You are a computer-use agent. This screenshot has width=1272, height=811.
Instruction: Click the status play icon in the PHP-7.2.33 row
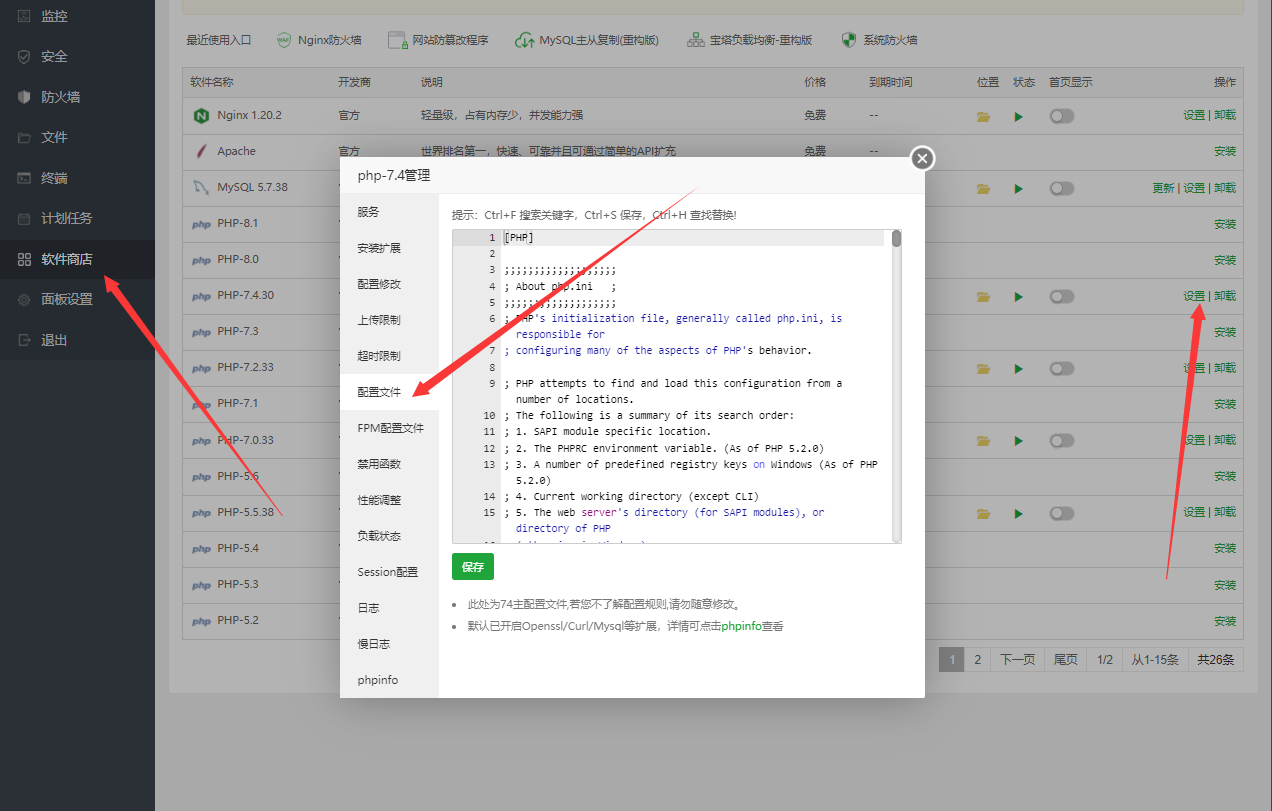pos(1019,368)
